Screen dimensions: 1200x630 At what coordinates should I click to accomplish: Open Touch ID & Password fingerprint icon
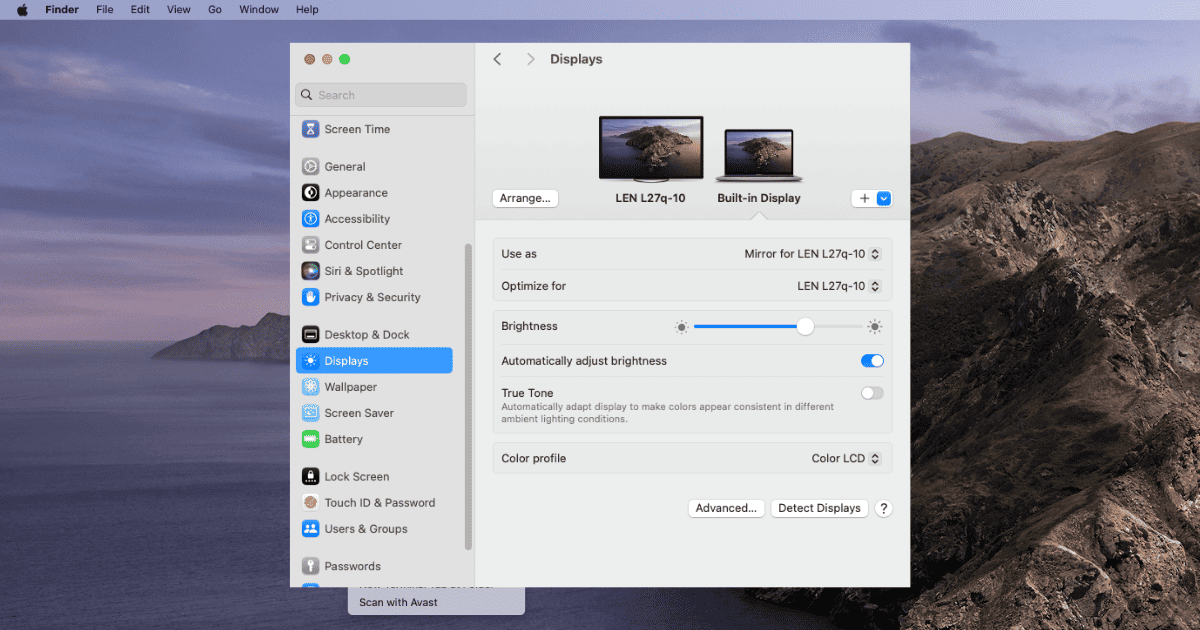pos(311,503)
